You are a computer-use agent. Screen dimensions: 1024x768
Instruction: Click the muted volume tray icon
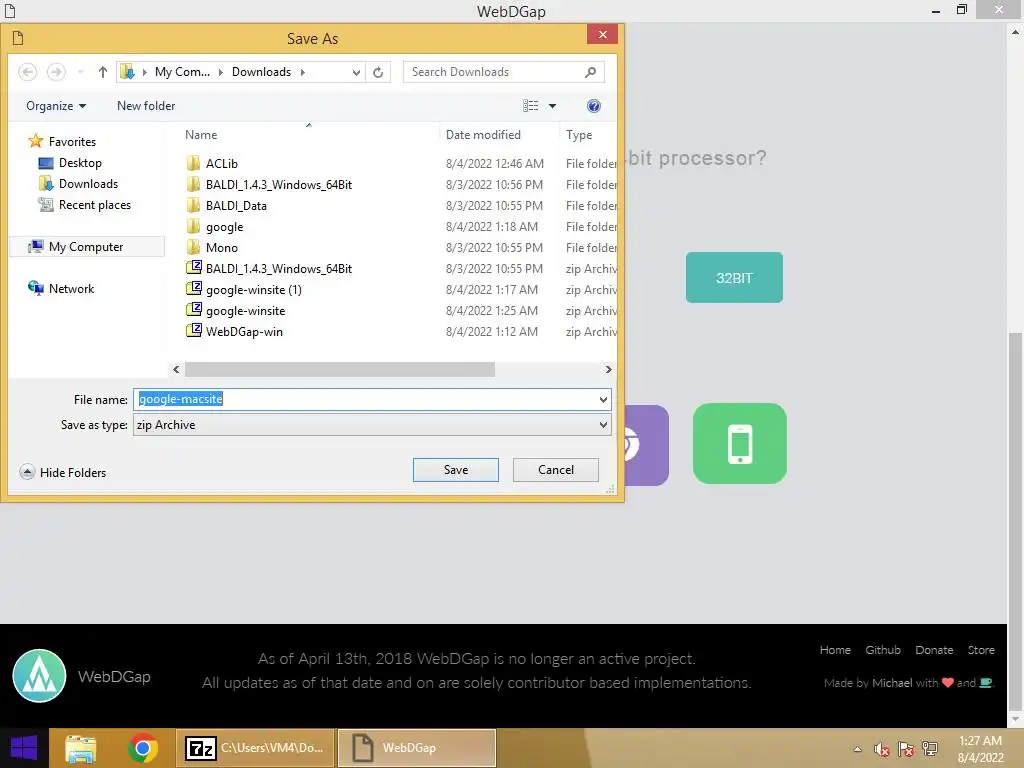882,749
